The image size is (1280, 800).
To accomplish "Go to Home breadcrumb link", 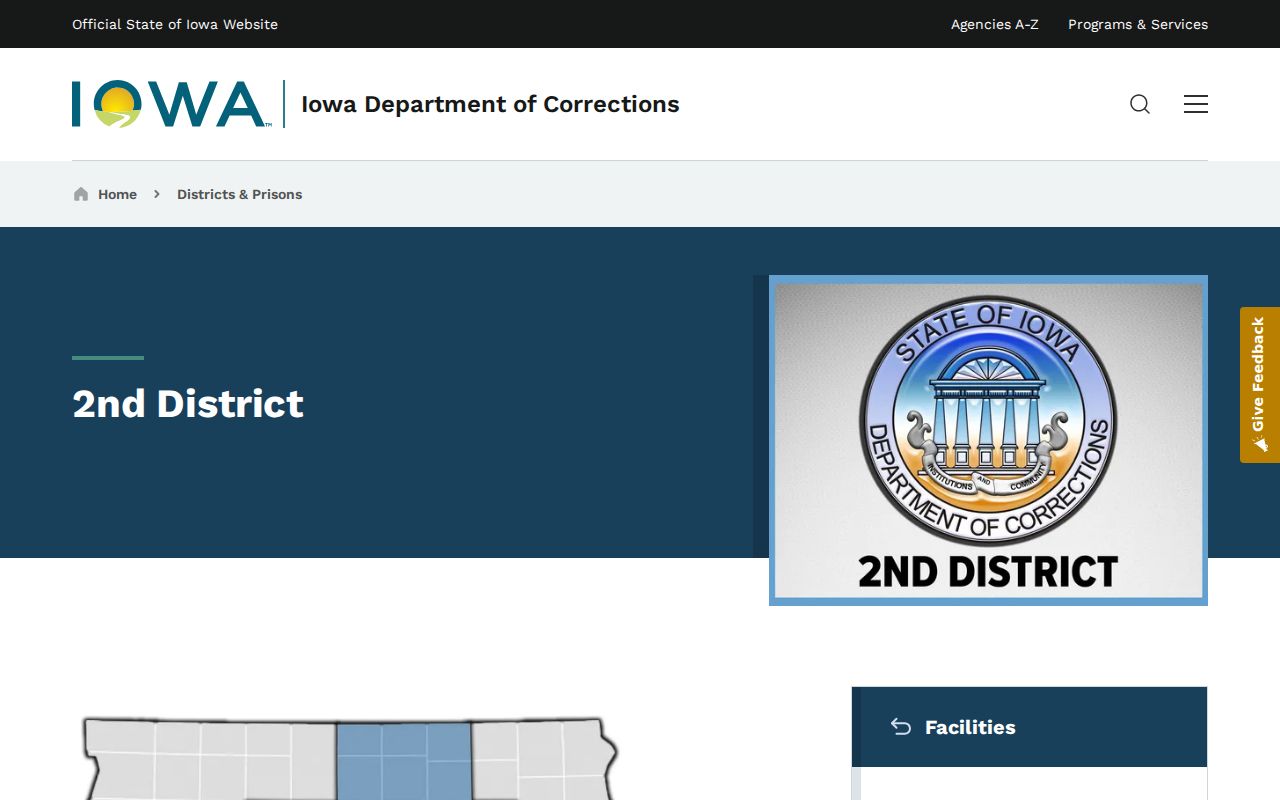I will (x=117, y=194).
